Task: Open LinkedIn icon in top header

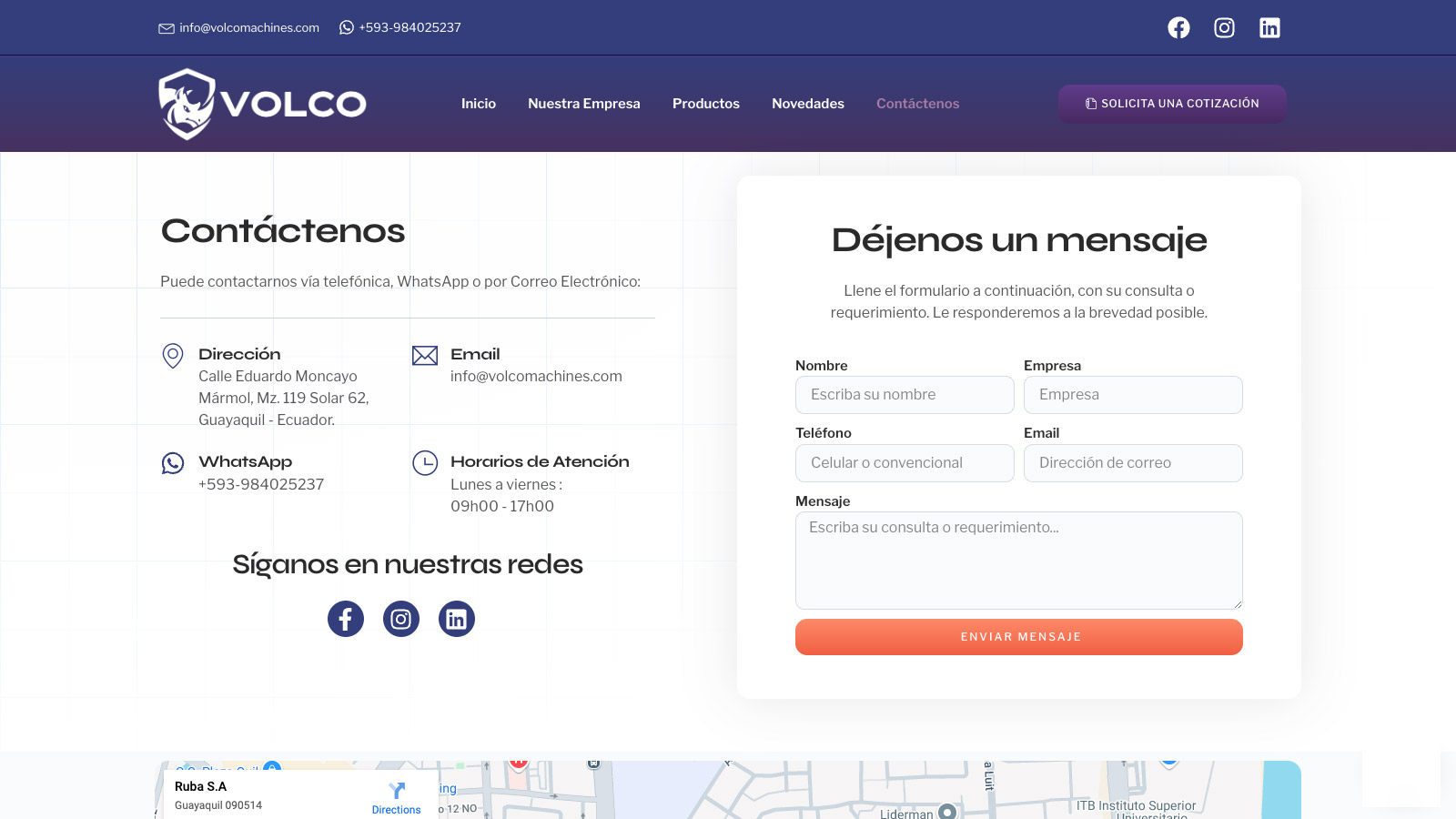Action: [1269, 28]
